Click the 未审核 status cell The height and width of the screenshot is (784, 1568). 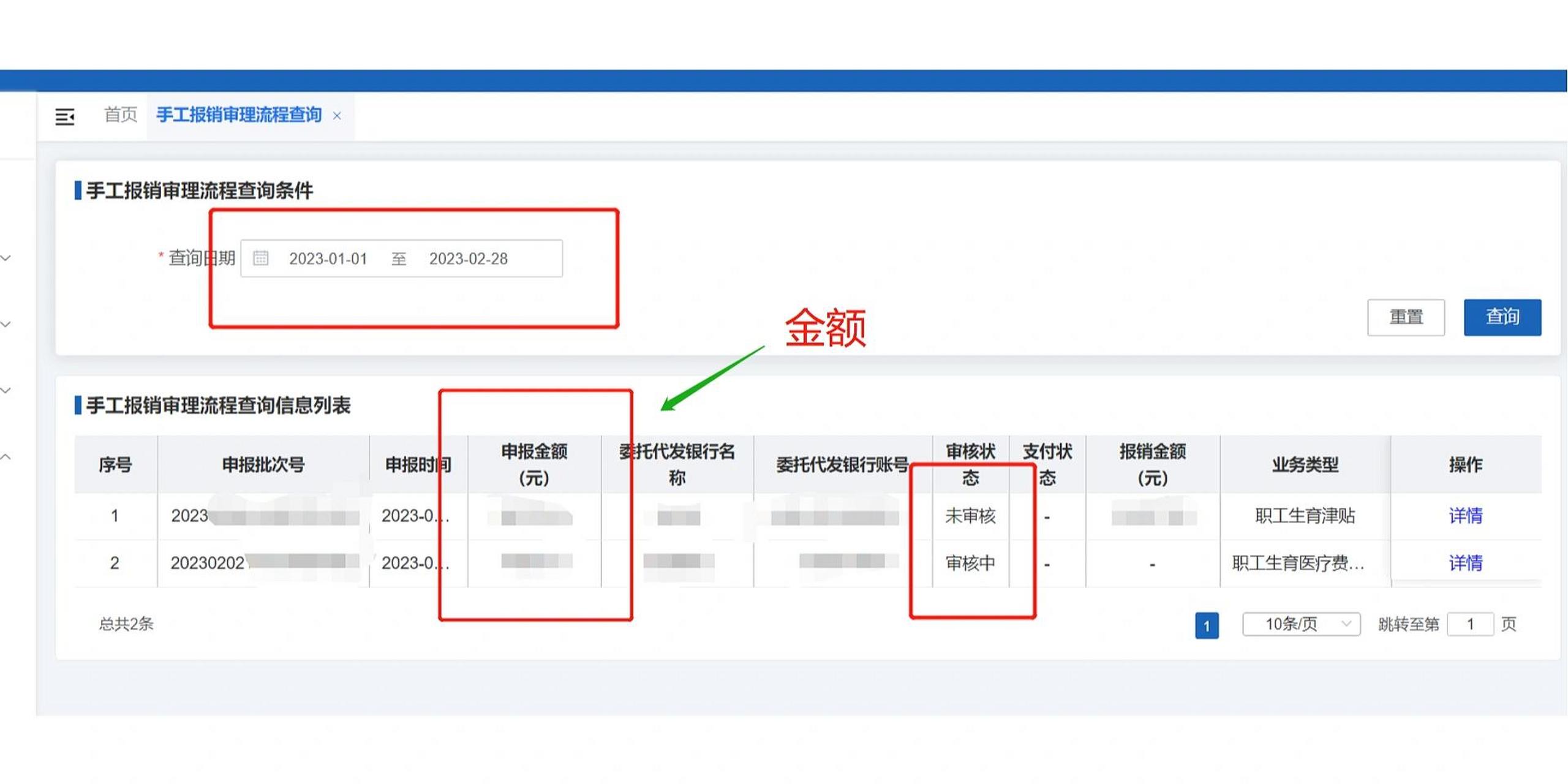[970, 516]
